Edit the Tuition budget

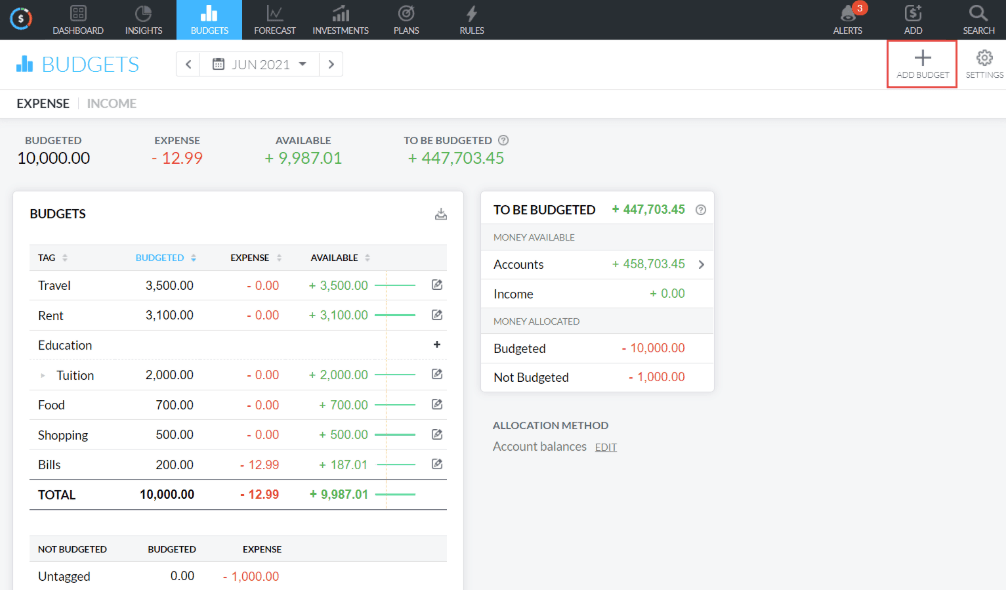coord(437,374)
